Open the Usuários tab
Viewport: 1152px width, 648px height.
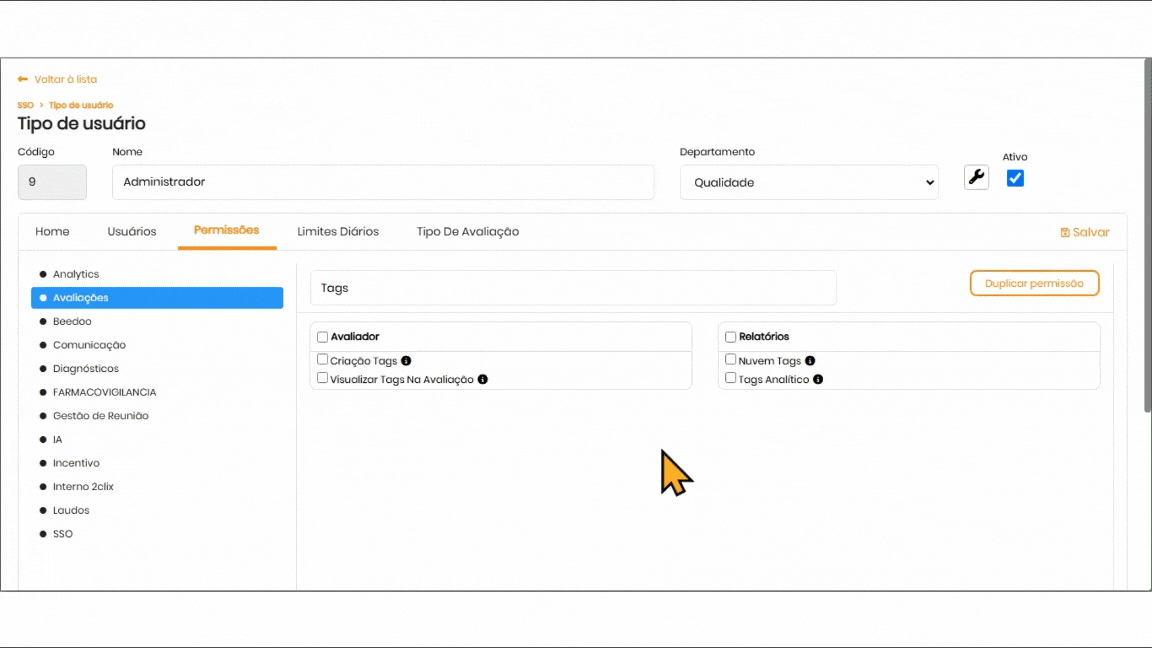(x=132, y=232)
